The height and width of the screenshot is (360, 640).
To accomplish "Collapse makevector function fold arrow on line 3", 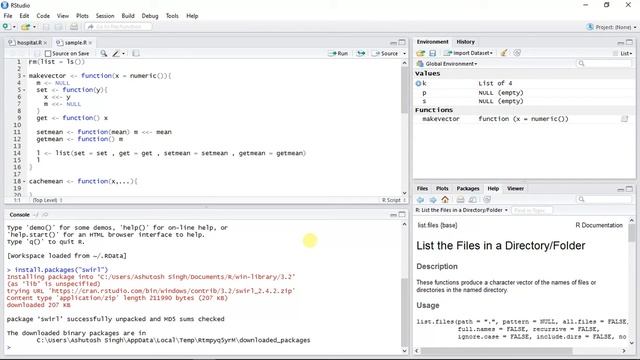I will click(x=24, y=76).
